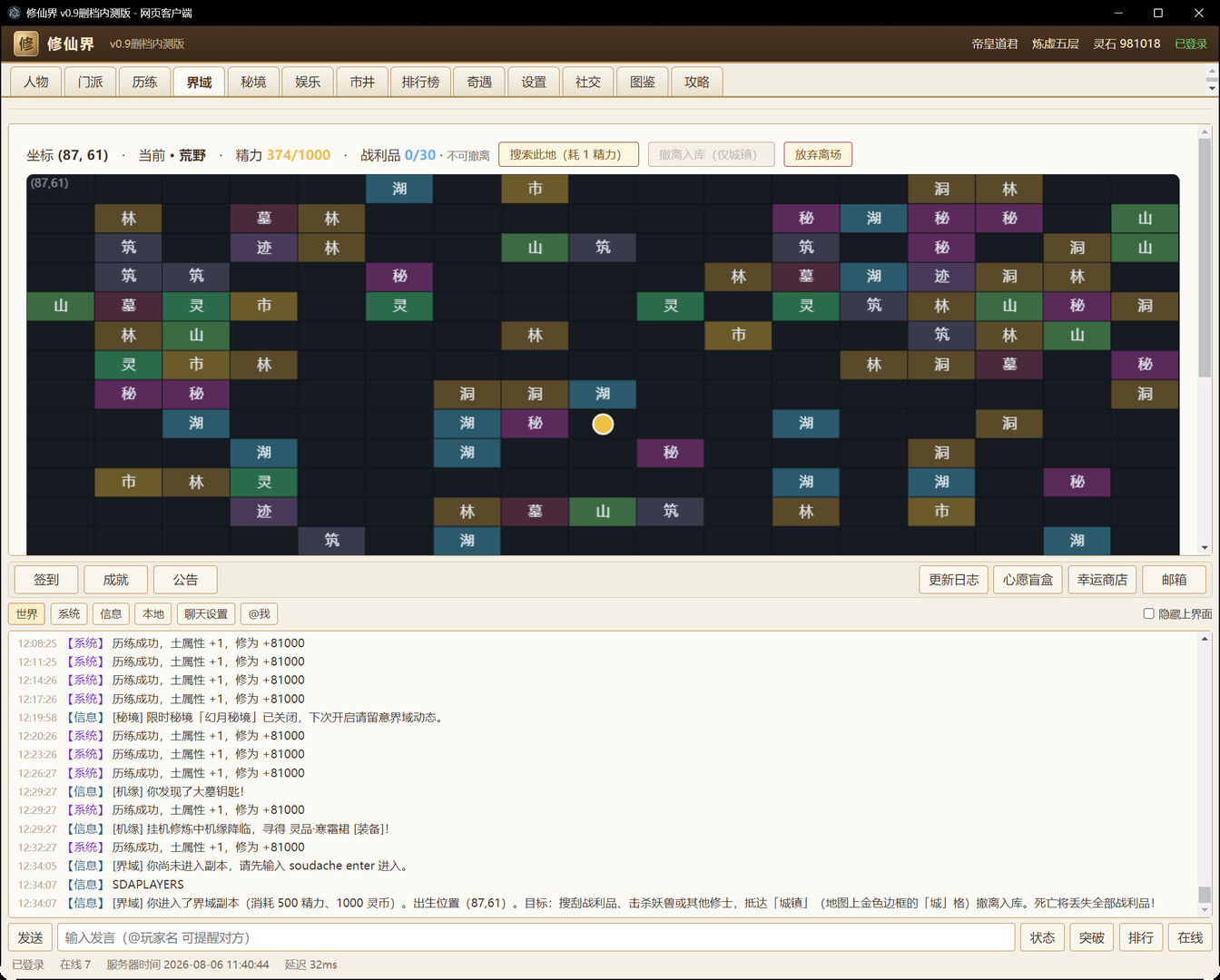
Task: Switch to the 娱乐 tab
Action: [x=309, y=82]
